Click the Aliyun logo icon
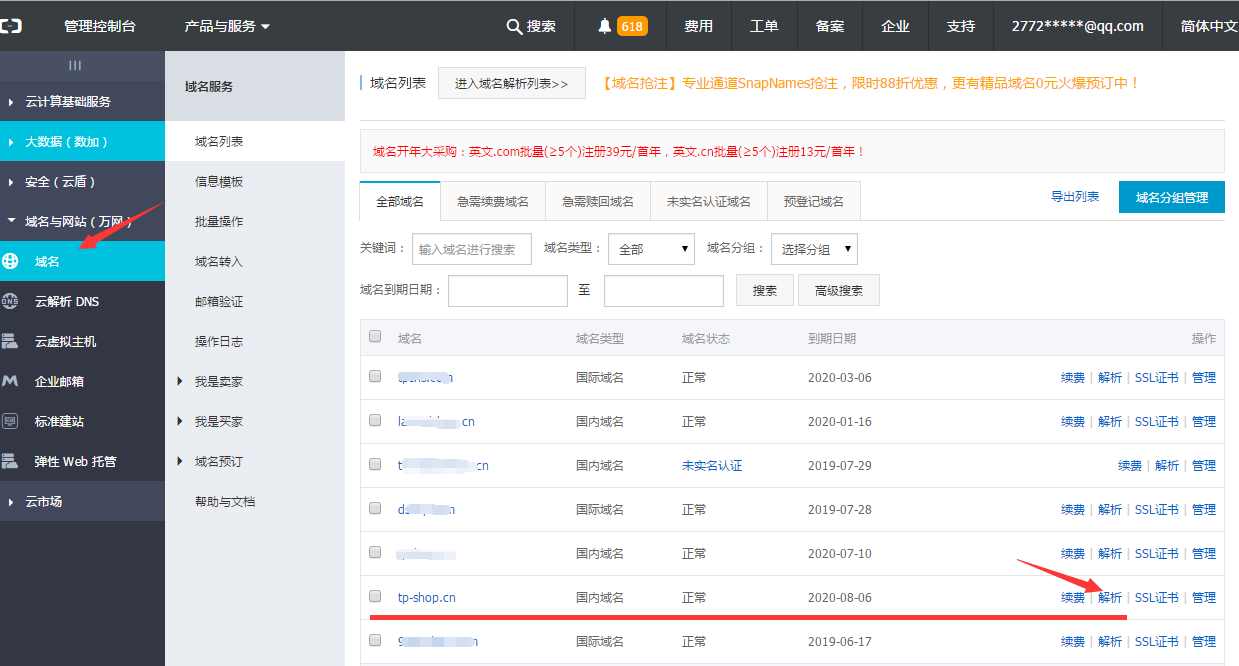The width and height of the screenshot is (1239, 666). pyautogui.click(x=11, y=26)
